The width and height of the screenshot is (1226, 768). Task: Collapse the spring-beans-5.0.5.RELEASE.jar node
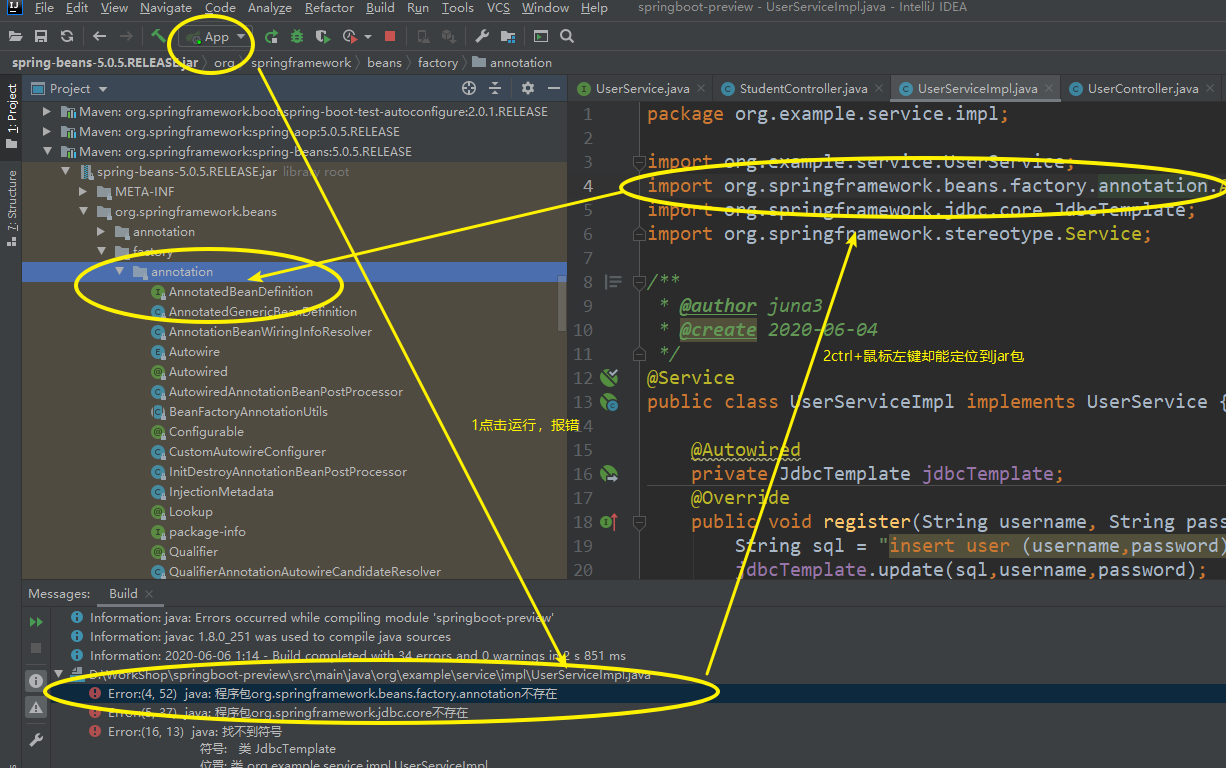[67, 171]
